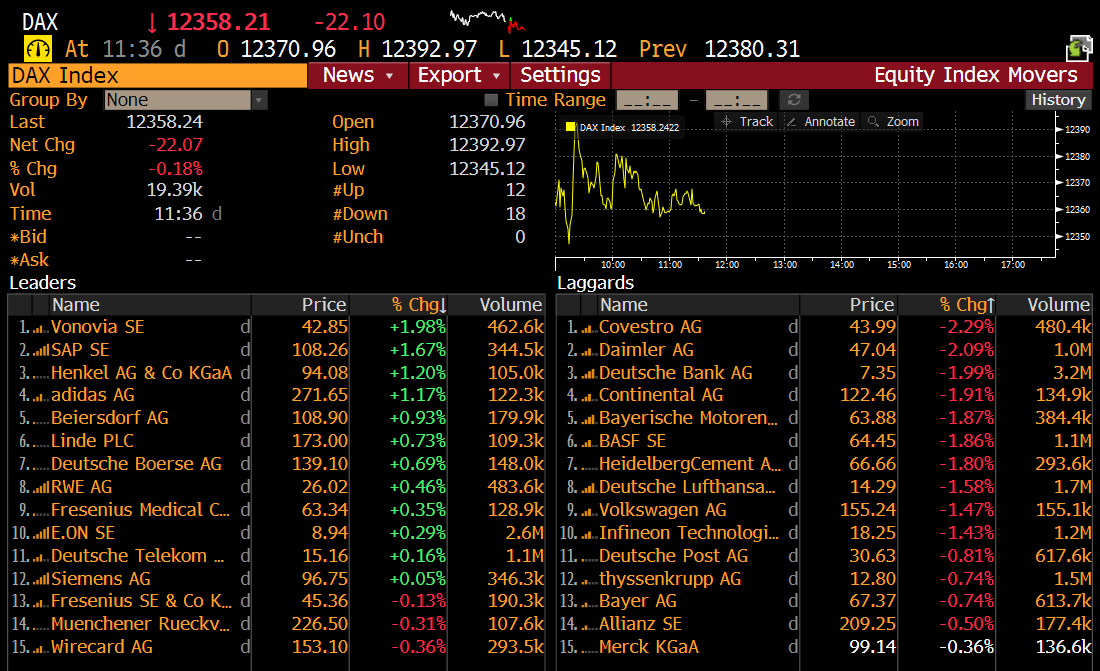The width and height of the screenshot is (1100, 671).
Task: Select Beiersdorf AG in Leaders
Action: coord(110,418)
